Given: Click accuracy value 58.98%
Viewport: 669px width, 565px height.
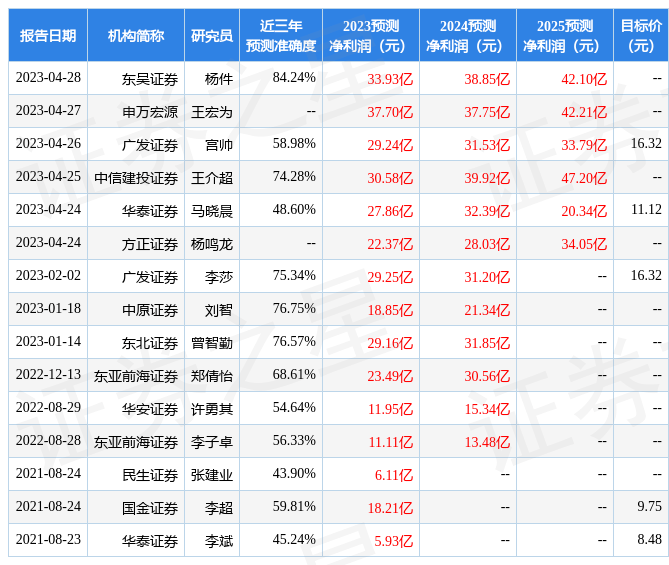Looking at the screenshot, I should [294, 143].
